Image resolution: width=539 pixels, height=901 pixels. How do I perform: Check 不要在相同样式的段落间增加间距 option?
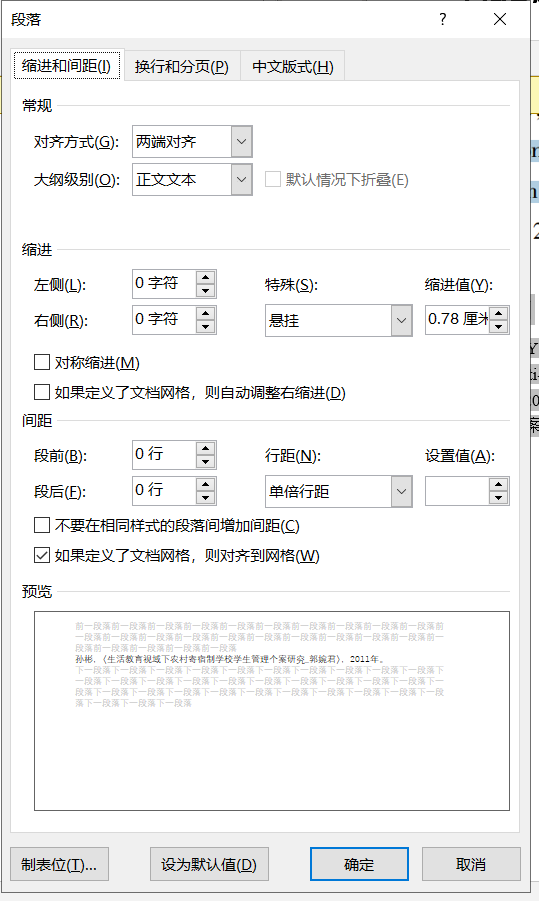click(42, 525)
